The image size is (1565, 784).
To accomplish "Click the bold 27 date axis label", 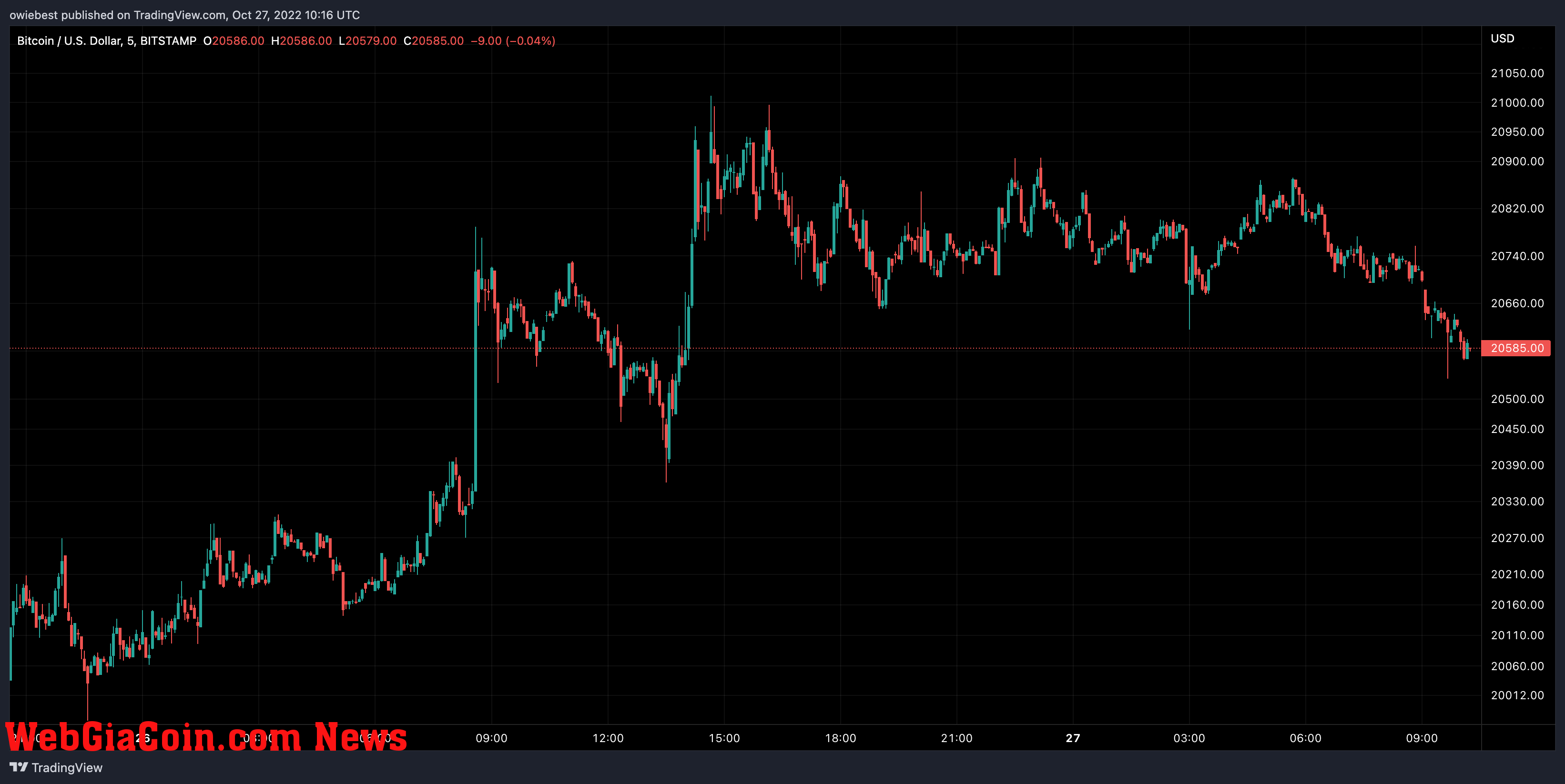I will 1073,738.
